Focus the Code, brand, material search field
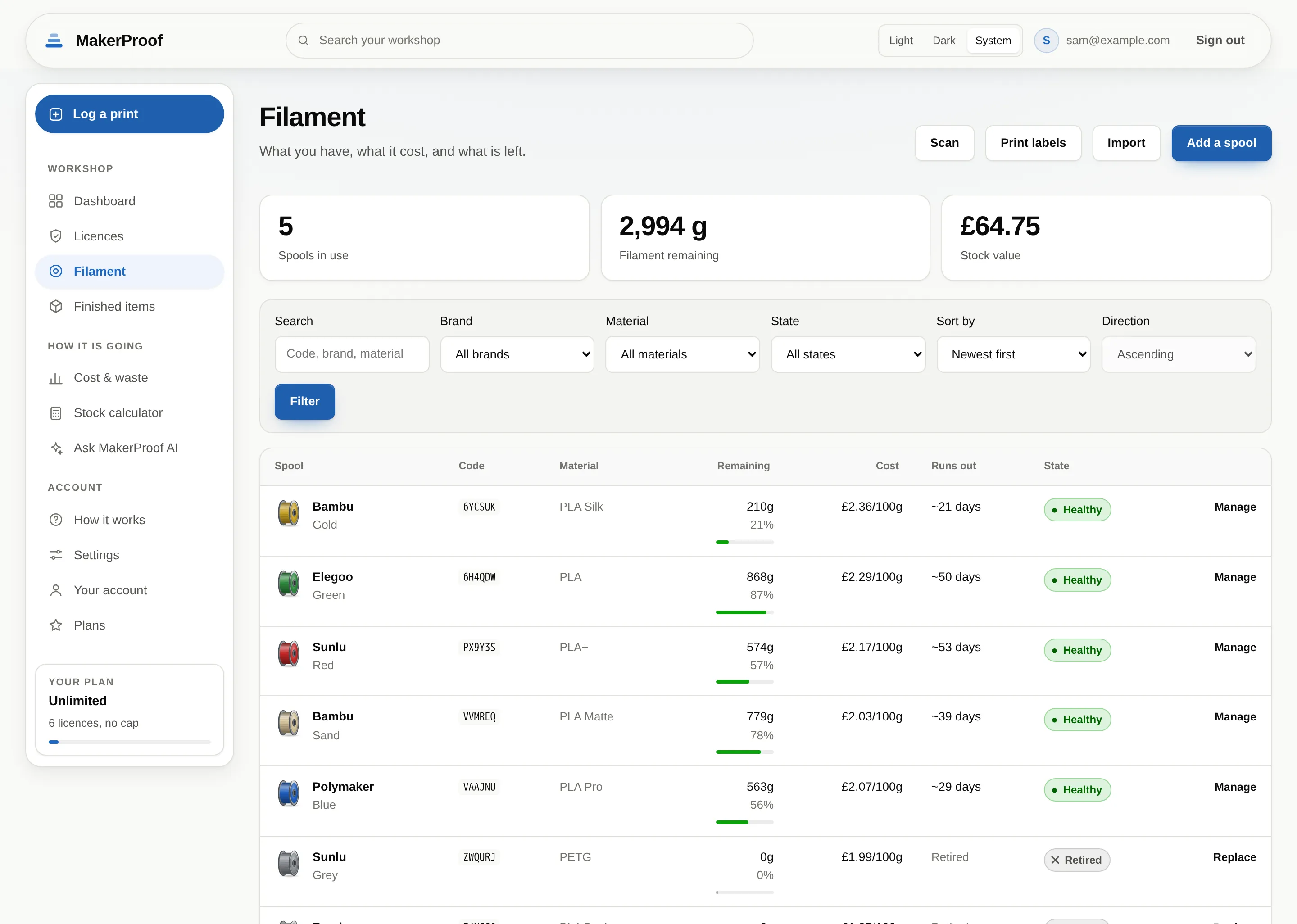The image size is (1297, 924). tap(352, 354)
